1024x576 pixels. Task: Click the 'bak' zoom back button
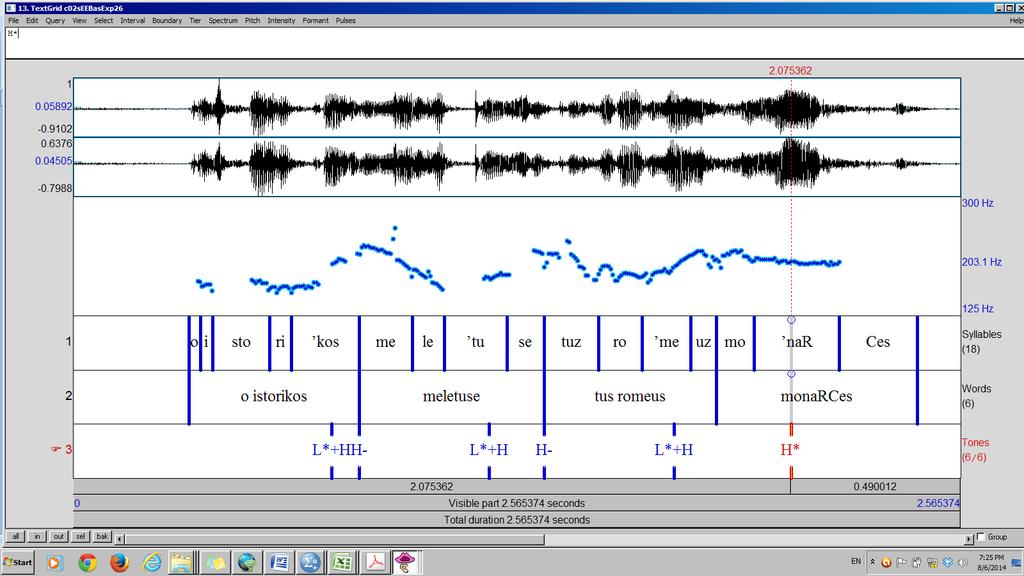coord(103,537)
